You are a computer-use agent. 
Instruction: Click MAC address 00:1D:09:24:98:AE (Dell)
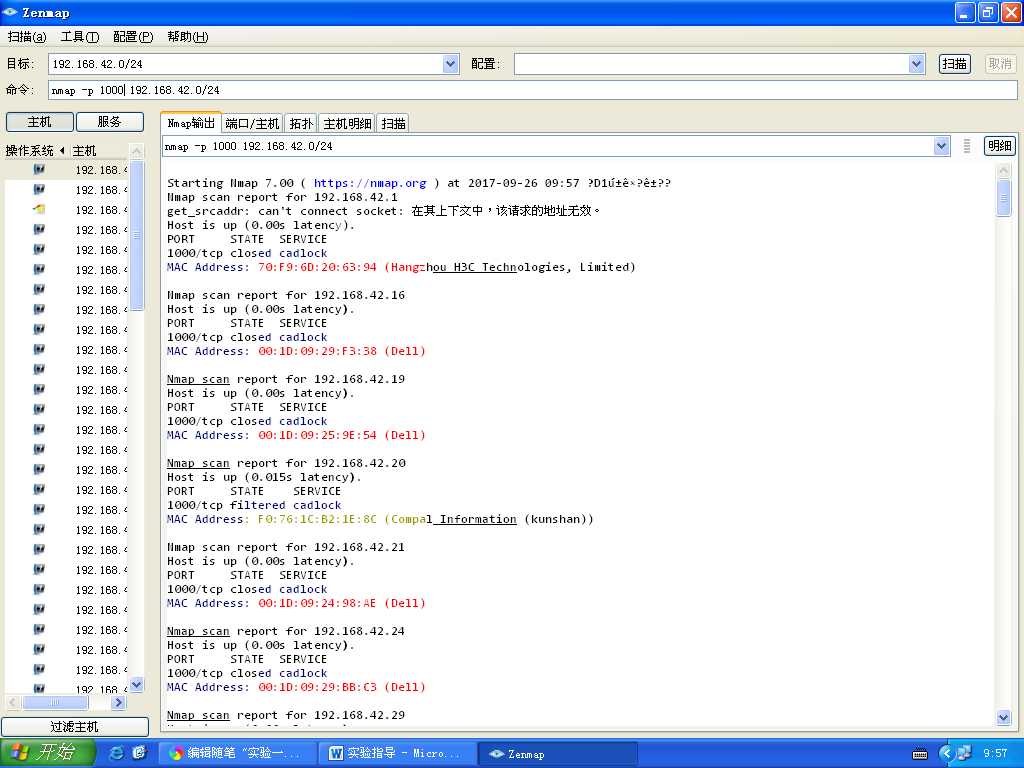click(296, 603)
